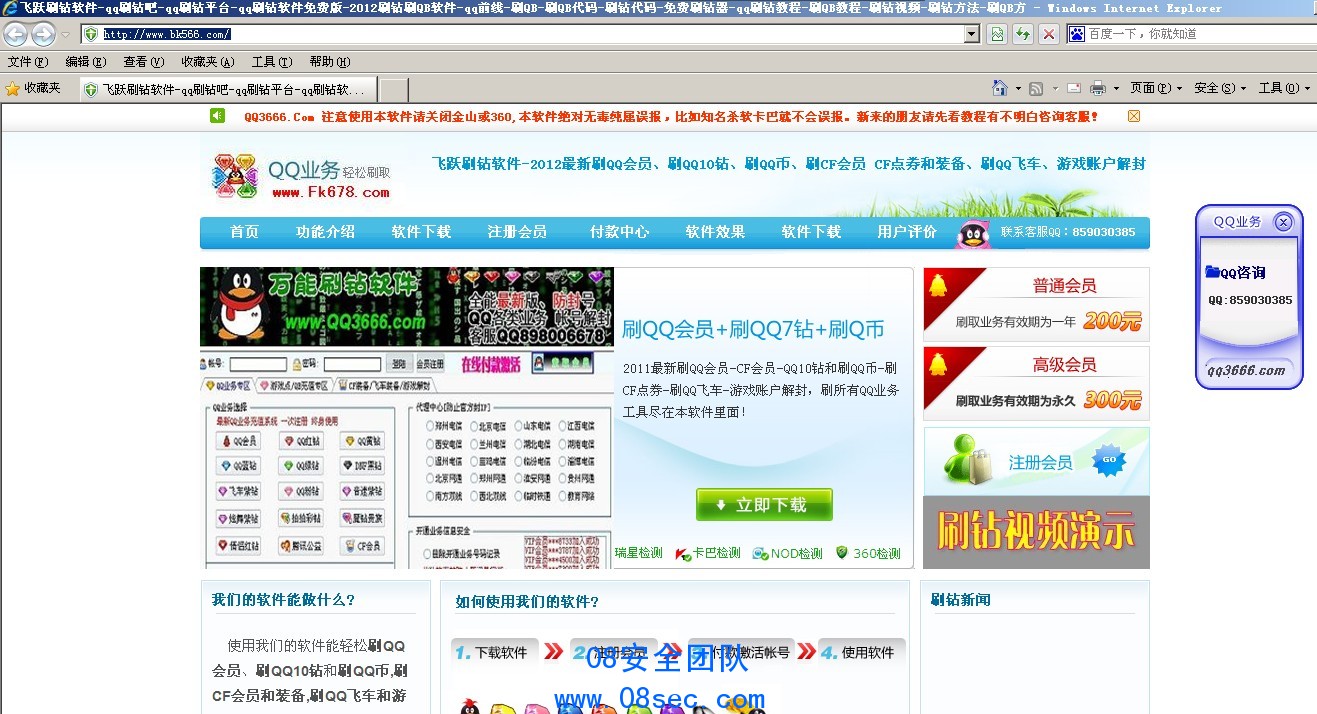Screen dimensions: 1317x714
Task: Select the 南方双线 radio option in screenshot
Action: [430, 496]
